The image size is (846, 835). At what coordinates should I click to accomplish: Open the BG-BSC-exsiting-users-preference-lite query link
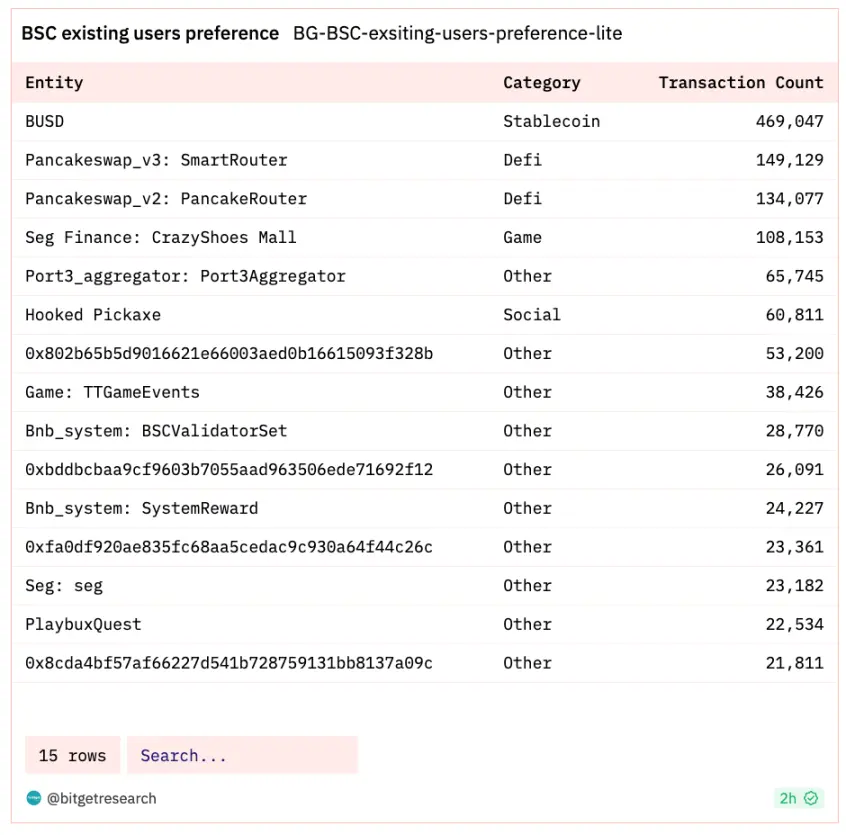457,34
